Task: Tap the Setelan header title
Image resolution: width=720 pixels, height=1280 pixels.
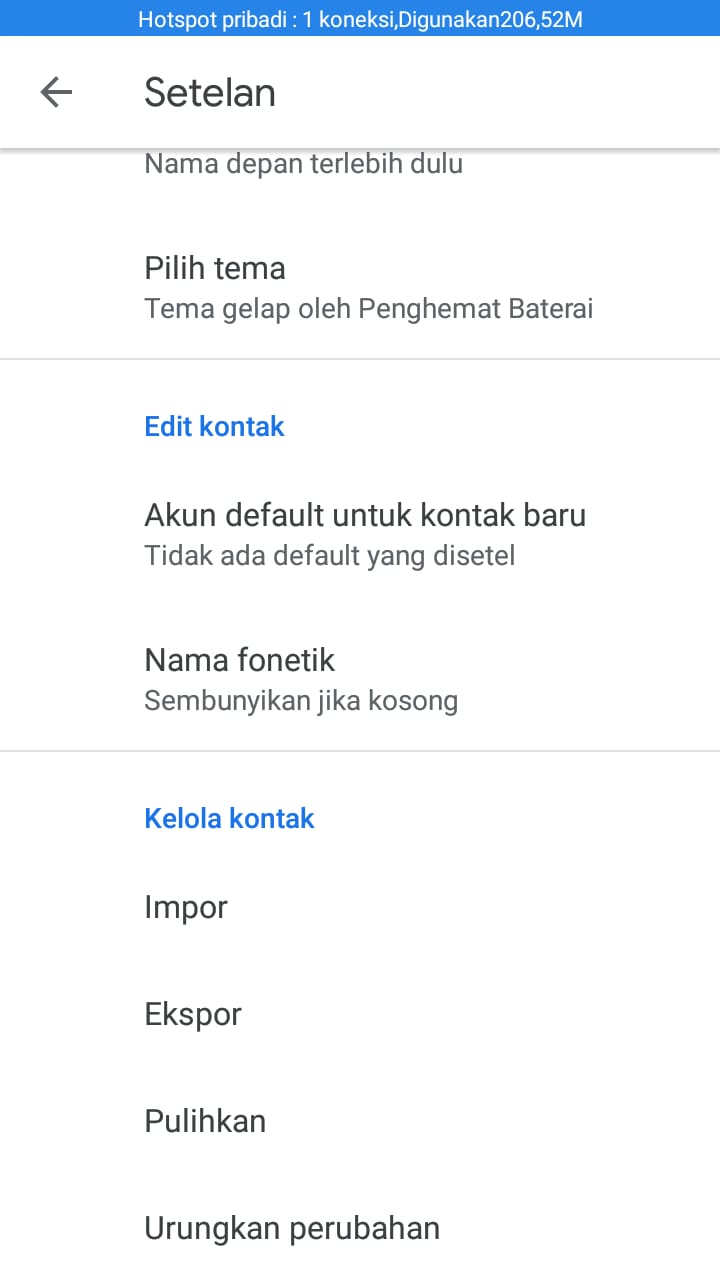Action: 210,93
